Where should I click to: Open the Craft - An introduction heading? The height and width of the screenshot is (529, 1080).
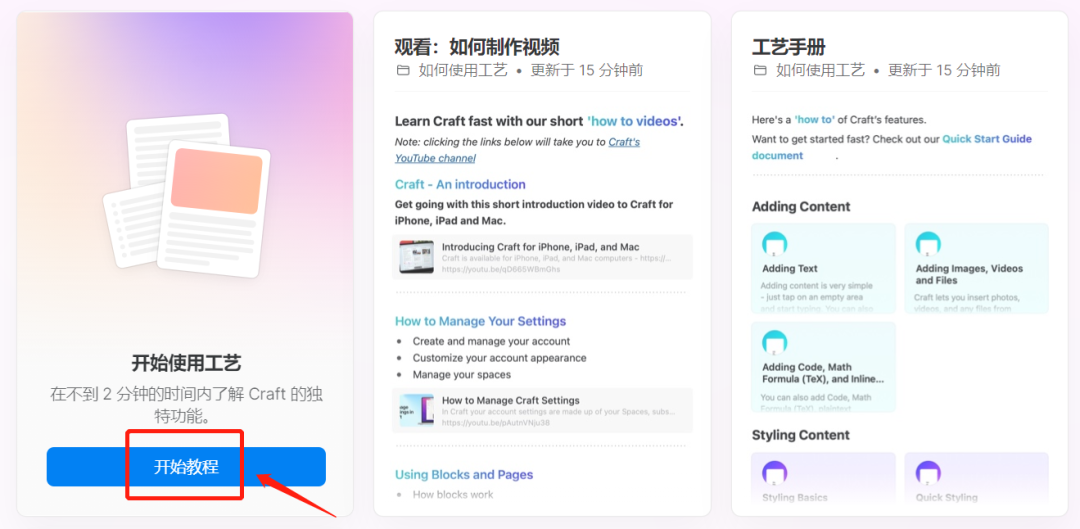460,184
